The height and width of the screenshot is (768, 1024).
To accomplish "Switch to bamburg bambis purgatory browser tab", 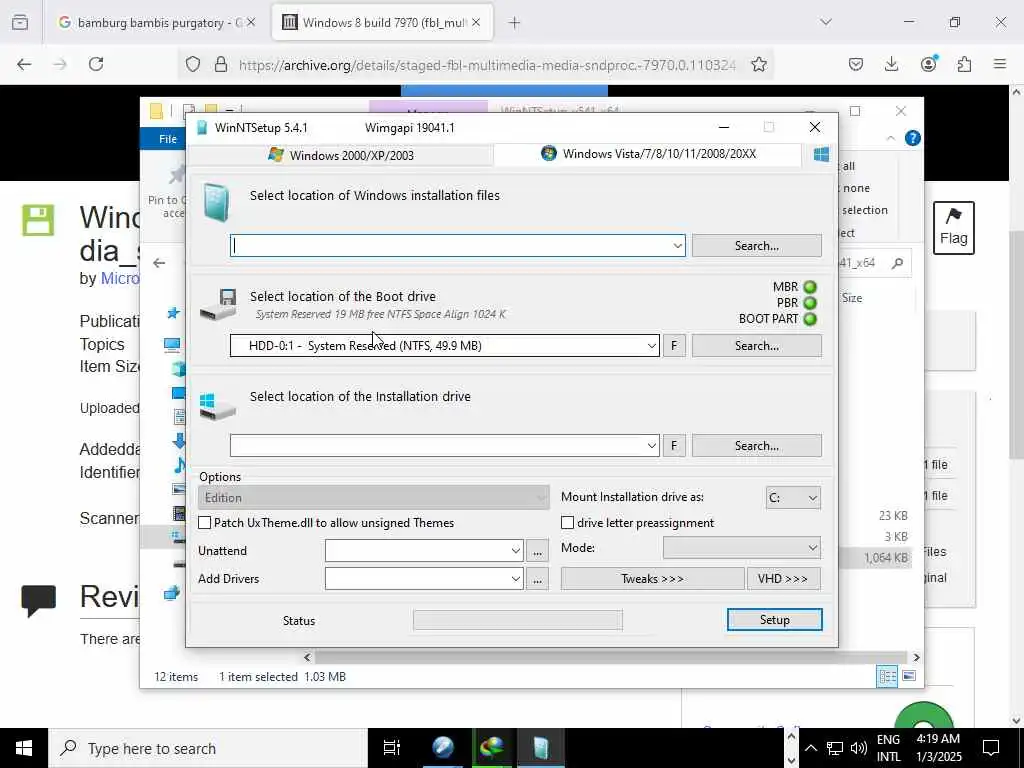I will tap(157, 22).
